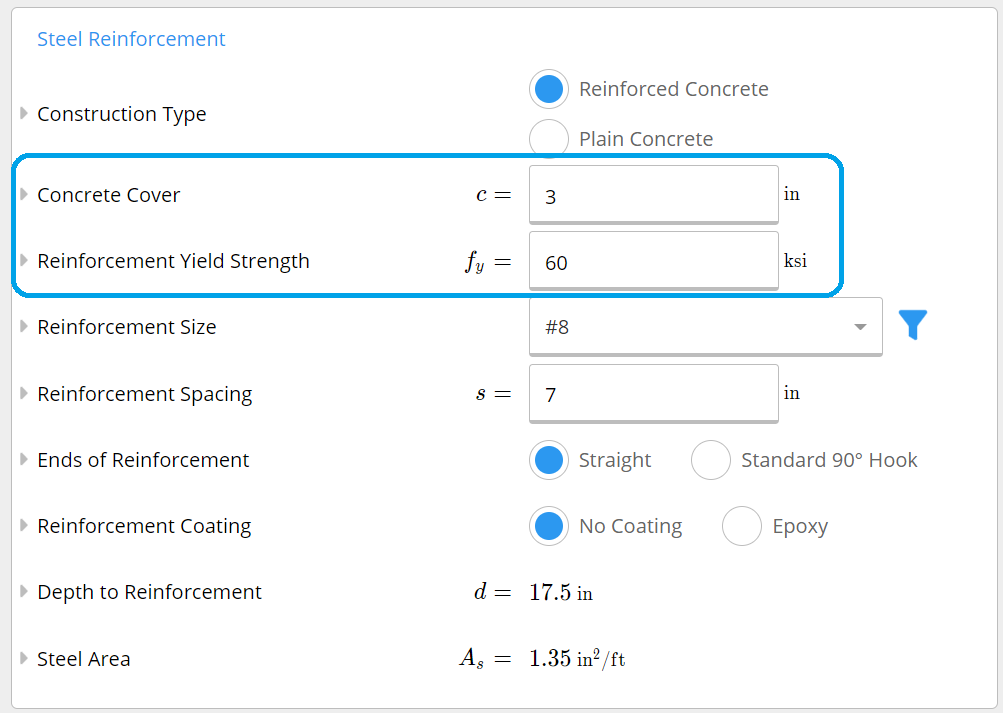
Task: Expand the Ends of Reinforcement row
Action: pyautogui.click(x=22, y=460)
